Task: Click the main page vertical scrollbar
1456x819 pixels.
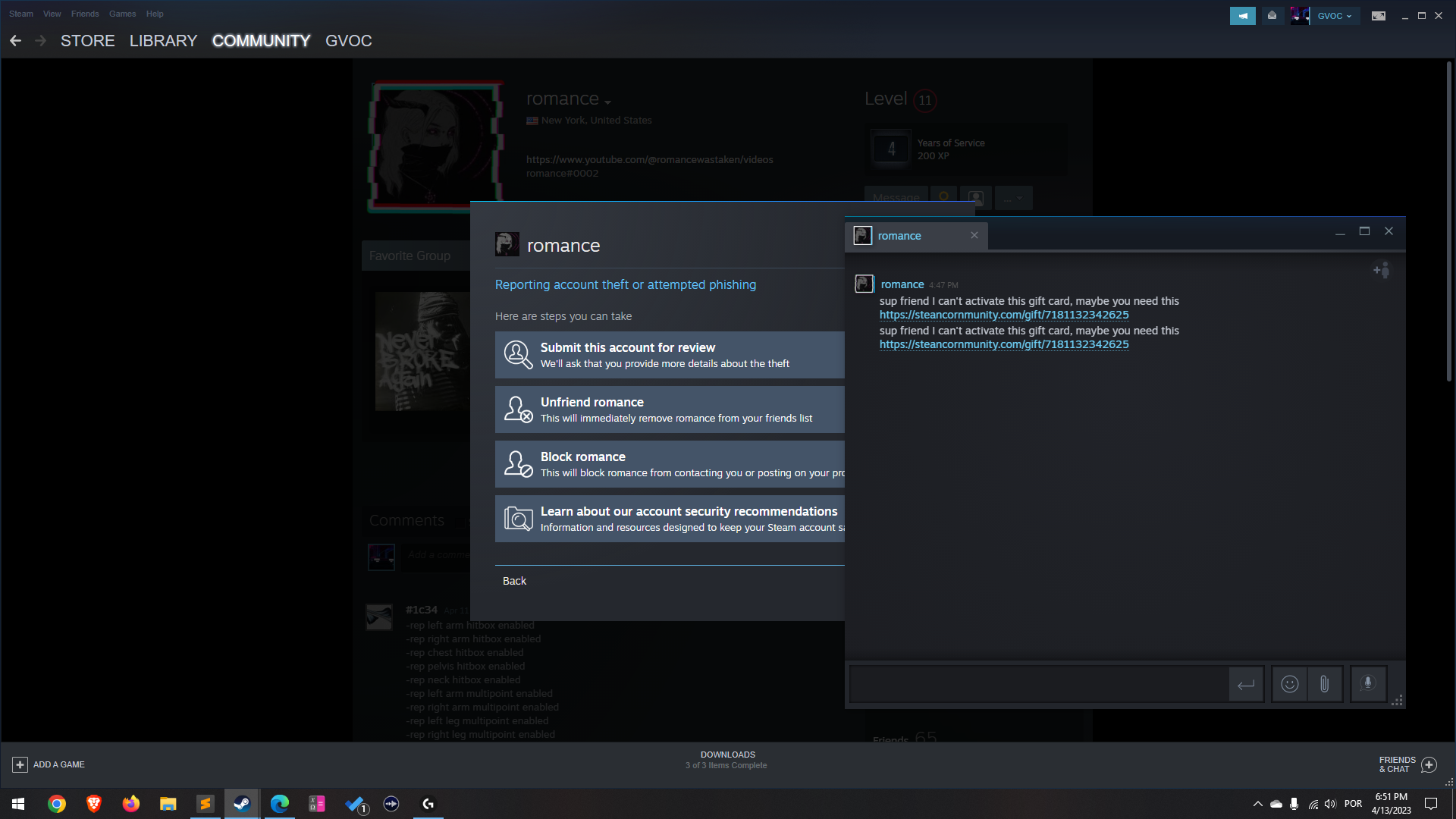Action: (1449, 220)
